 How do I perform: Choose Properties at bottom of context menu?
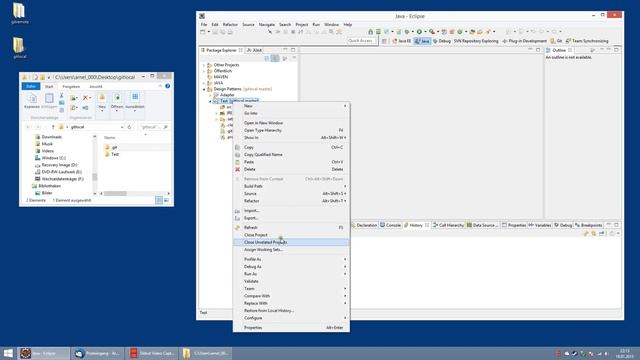tap(291, 327)
